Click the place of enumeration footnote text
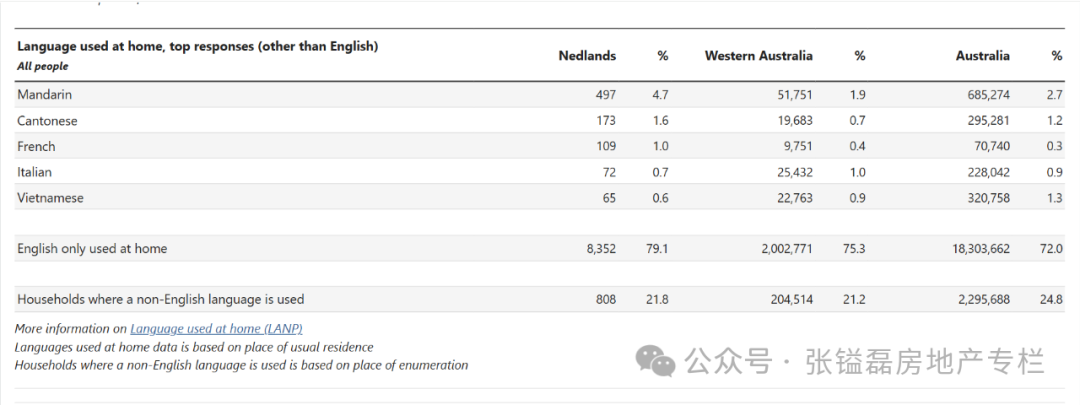Screen dimensions: 1080x405 click(x=241, y=365)
